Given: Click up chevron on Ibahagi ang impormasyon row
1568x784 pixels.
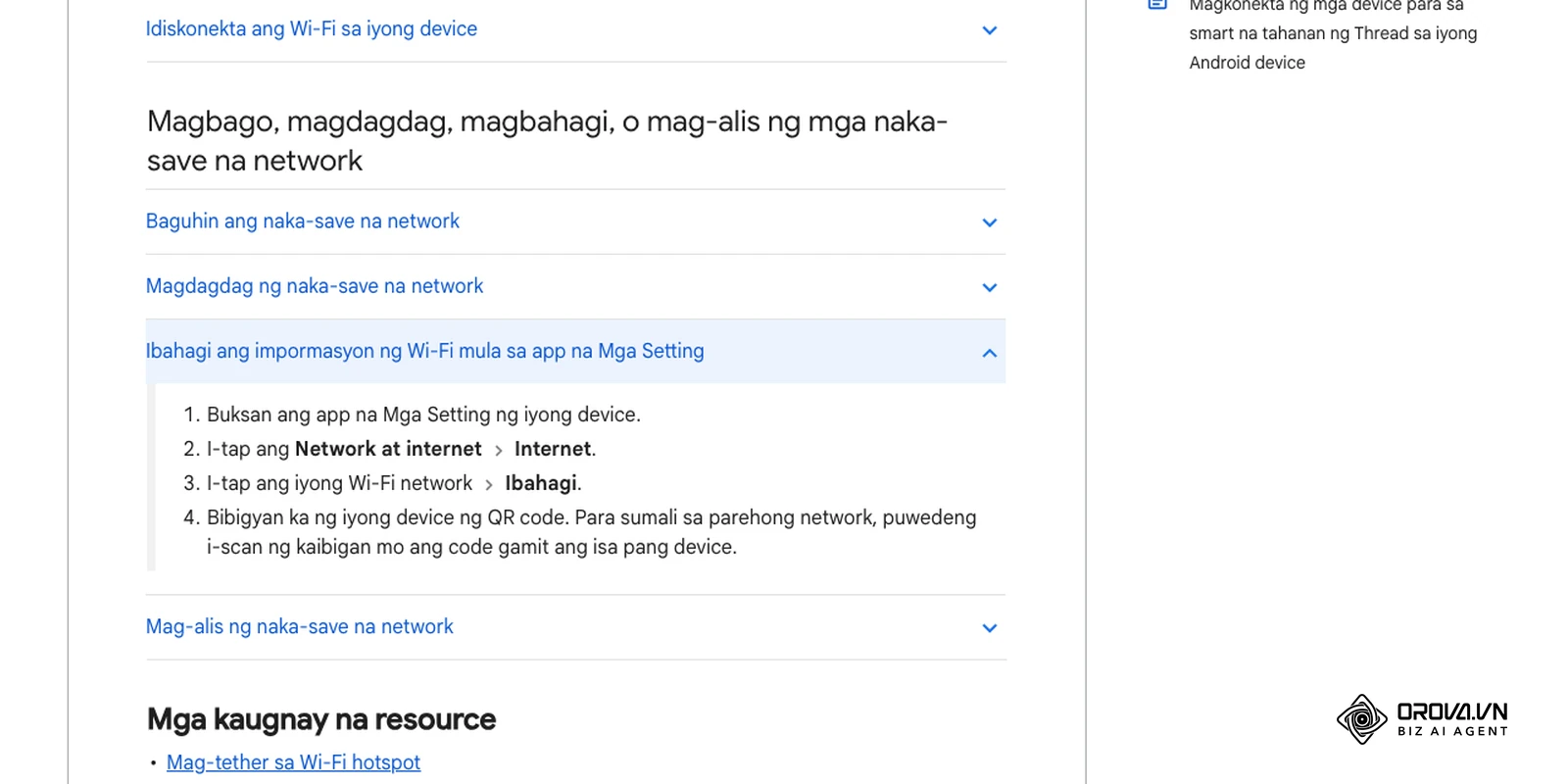Looking at the screenshot, I should (989, 353).
